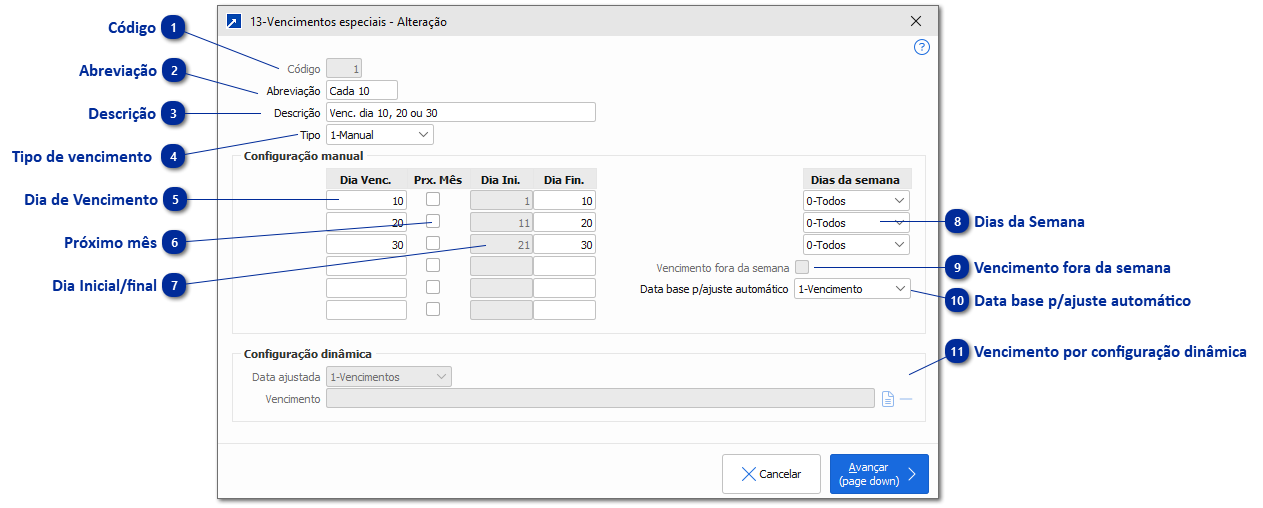The image size is (1263, 508).
Task: Click the Abreviação field containing Cada 10
Action: point(361,91)
